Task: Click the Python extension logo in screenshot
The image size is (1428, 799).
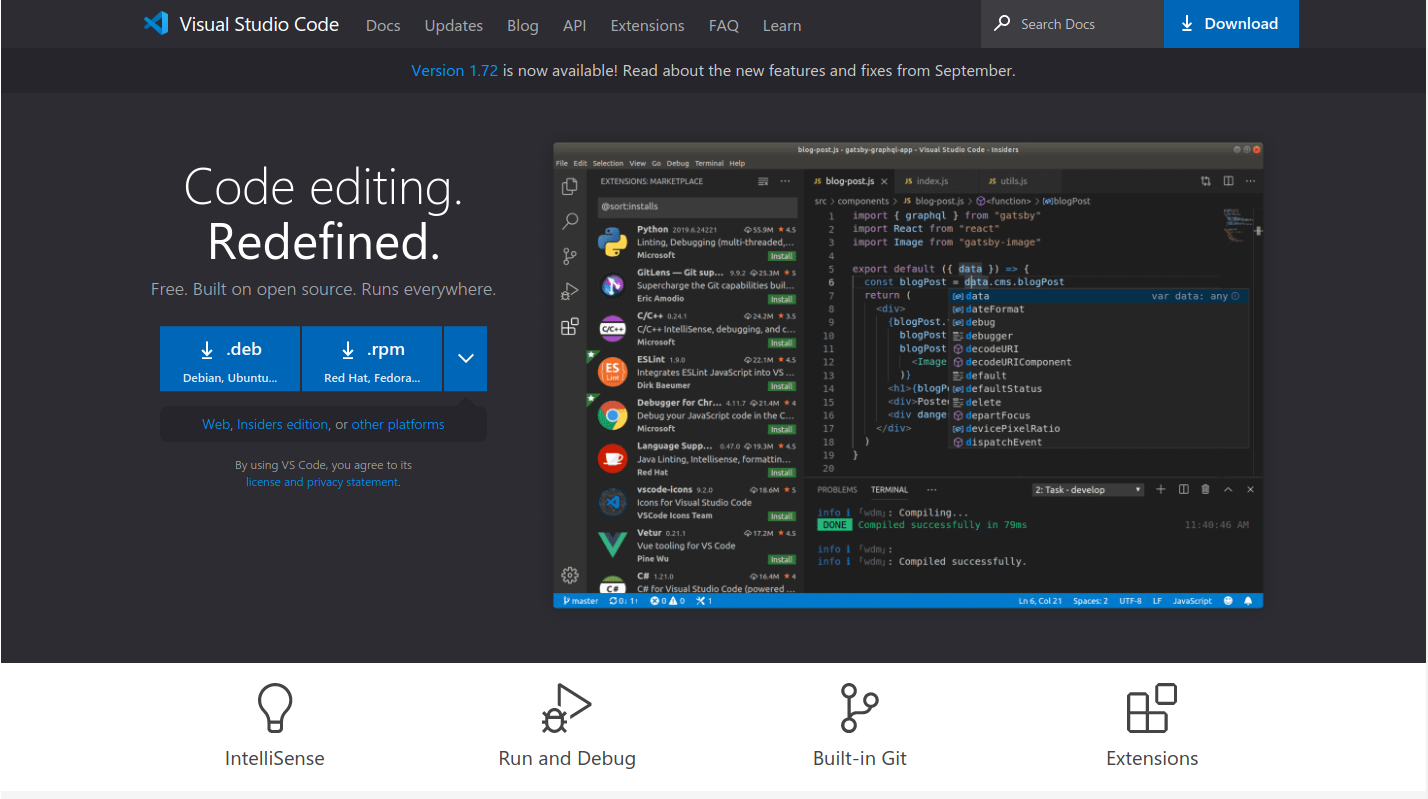Action: pos(612,241)
